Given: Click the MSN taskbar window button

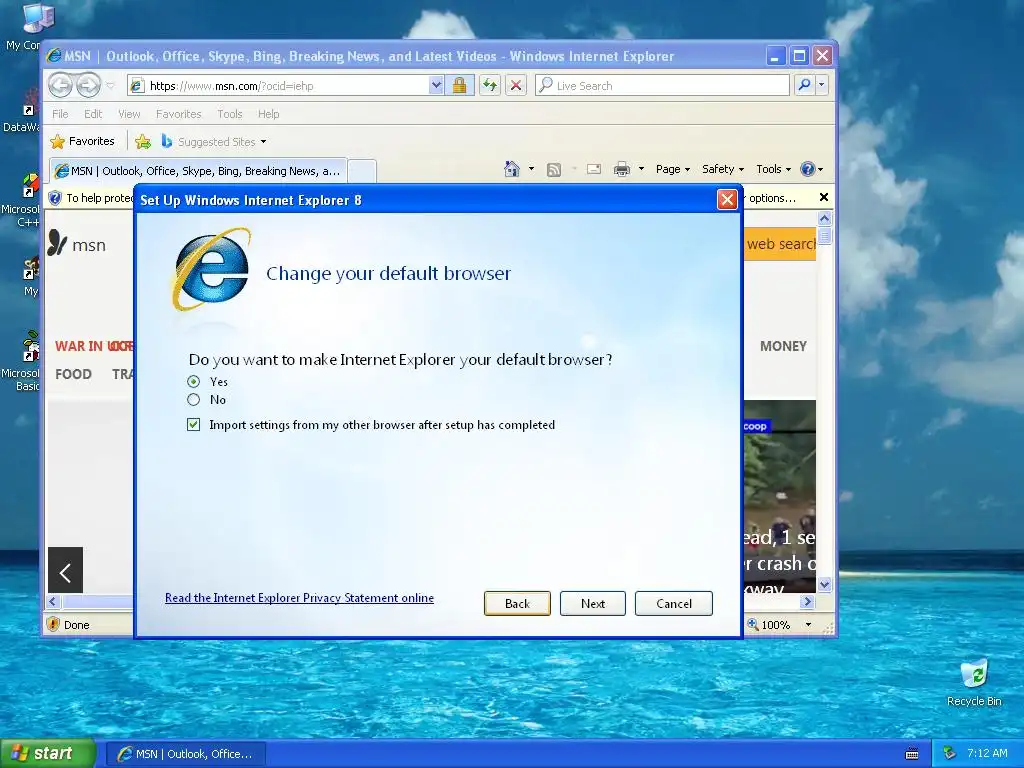Looking at the screenshot, I should pos(185,754).
